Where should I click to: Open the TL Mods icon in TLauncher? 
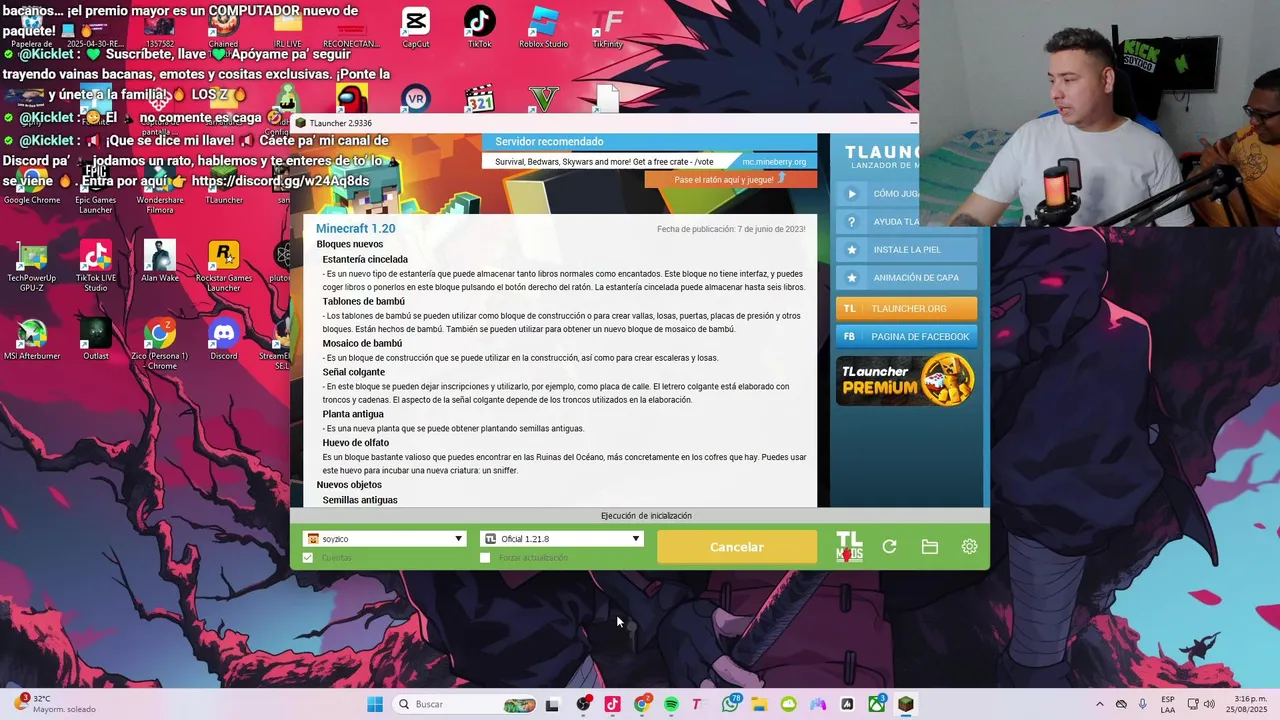click(849, 546)
